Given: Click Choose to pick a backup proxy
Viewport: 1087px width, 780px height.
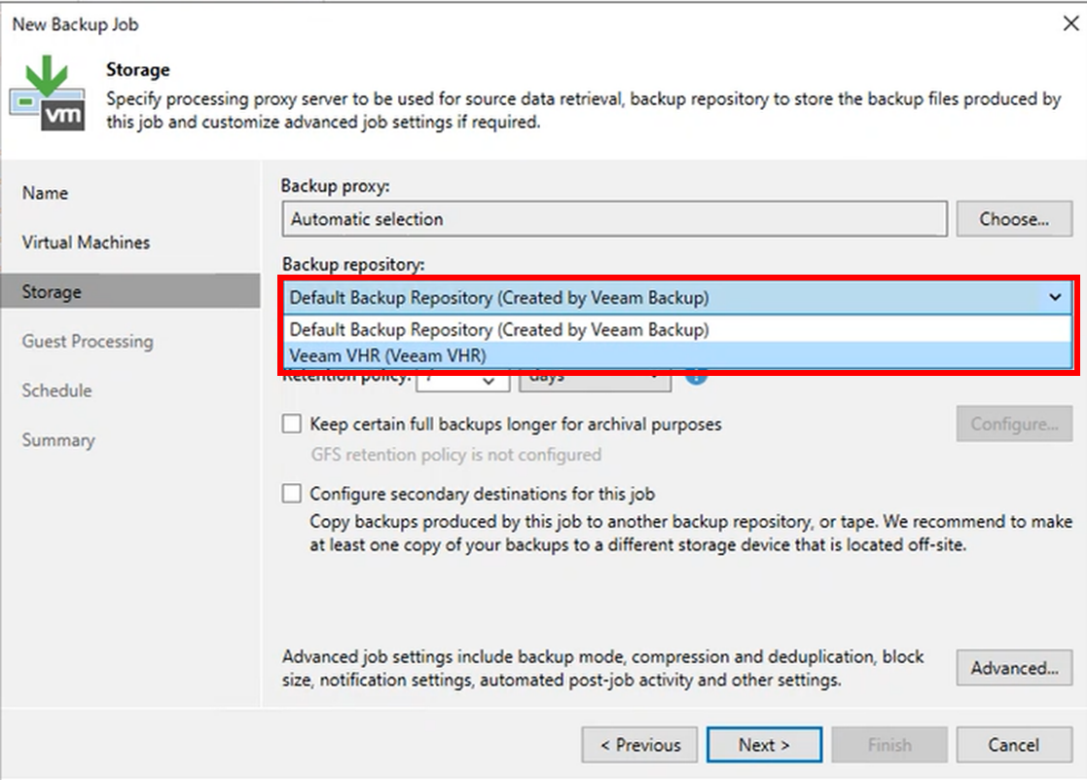Looking at the screenshot, I should click(x=1014, y=219).
